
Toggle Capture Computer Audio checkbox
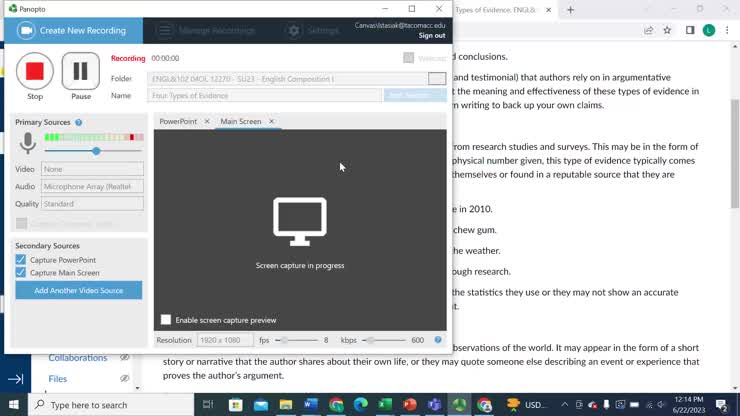(21, 223)
